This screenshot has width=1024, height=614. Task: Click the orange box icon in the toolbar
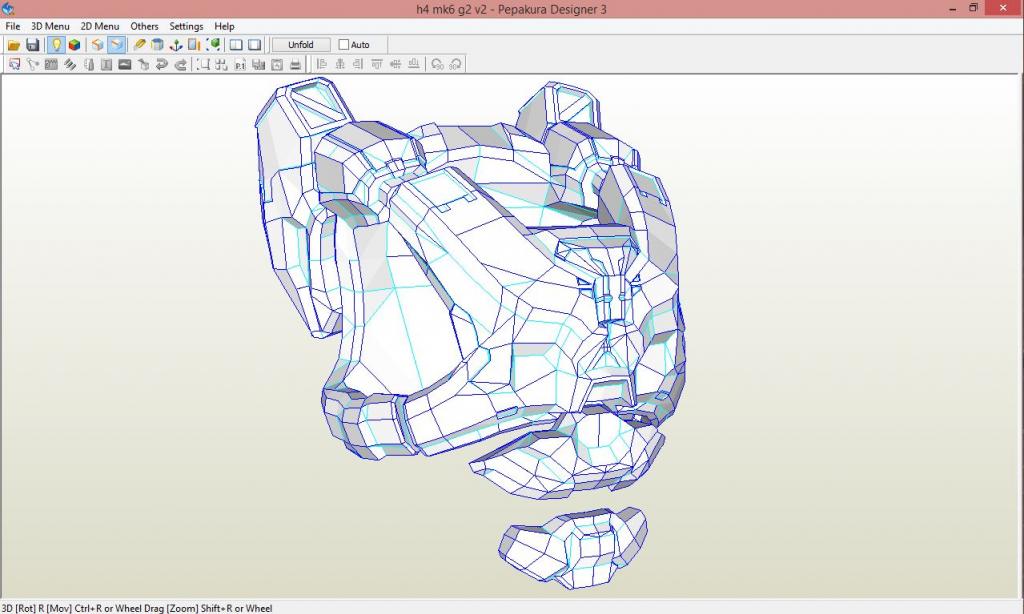[x=97, y=45]
